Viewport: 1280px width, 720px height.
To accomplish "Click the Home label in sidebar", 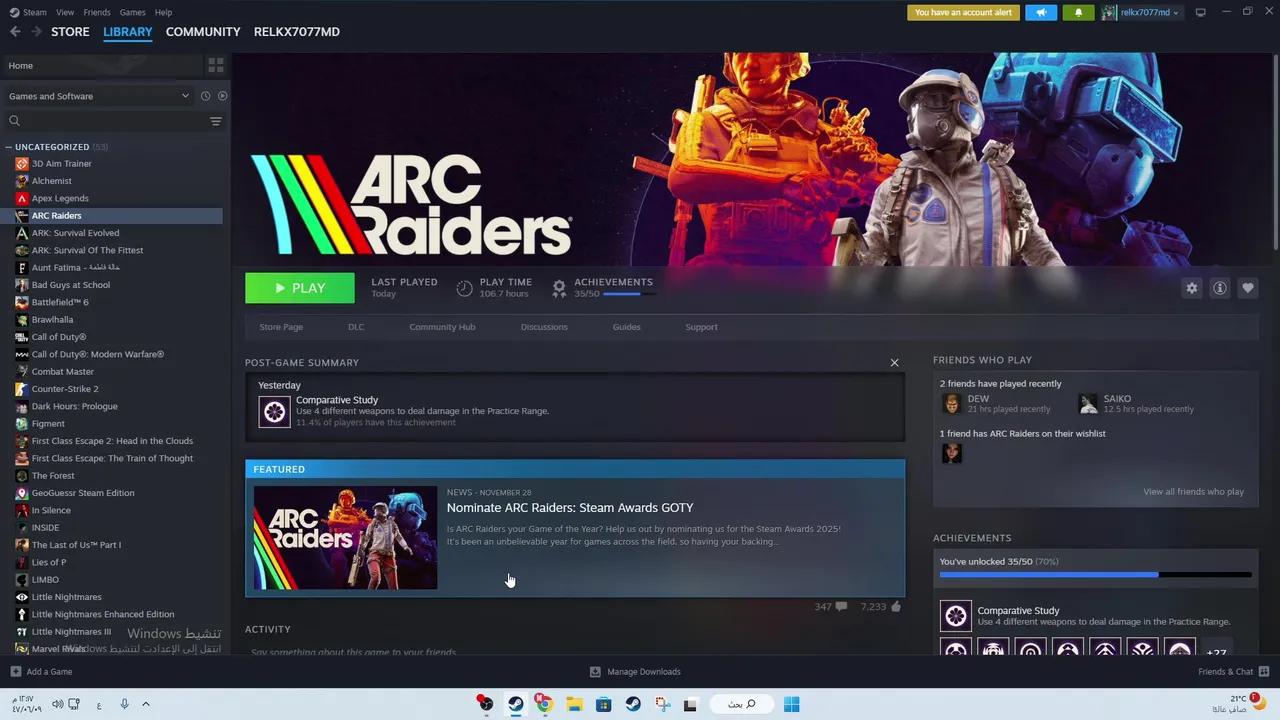I will (20, 65).
